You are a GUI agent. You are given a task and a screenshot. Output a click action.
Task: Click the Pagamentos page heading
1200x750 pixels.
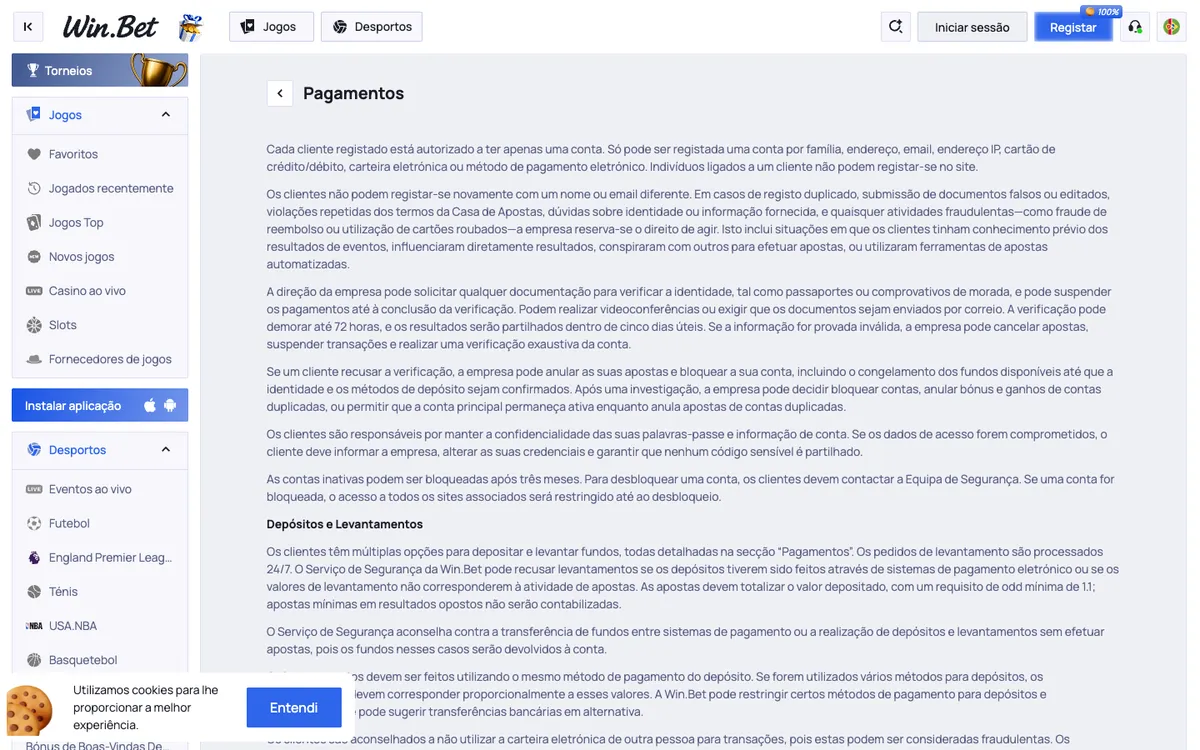[x=353, y=93]
